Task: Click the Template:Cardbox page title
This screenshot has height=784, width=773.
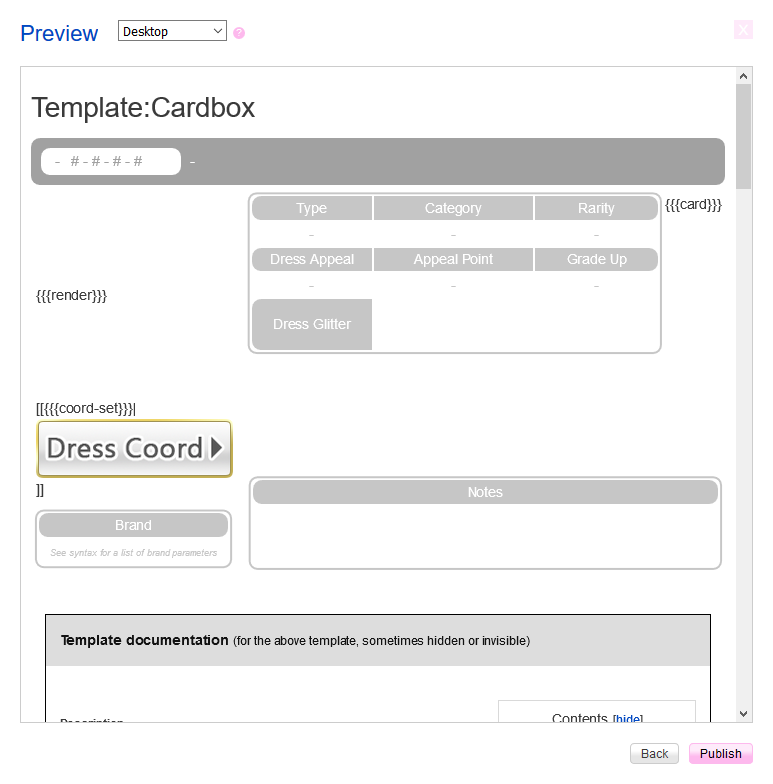Action: [143, 107]
